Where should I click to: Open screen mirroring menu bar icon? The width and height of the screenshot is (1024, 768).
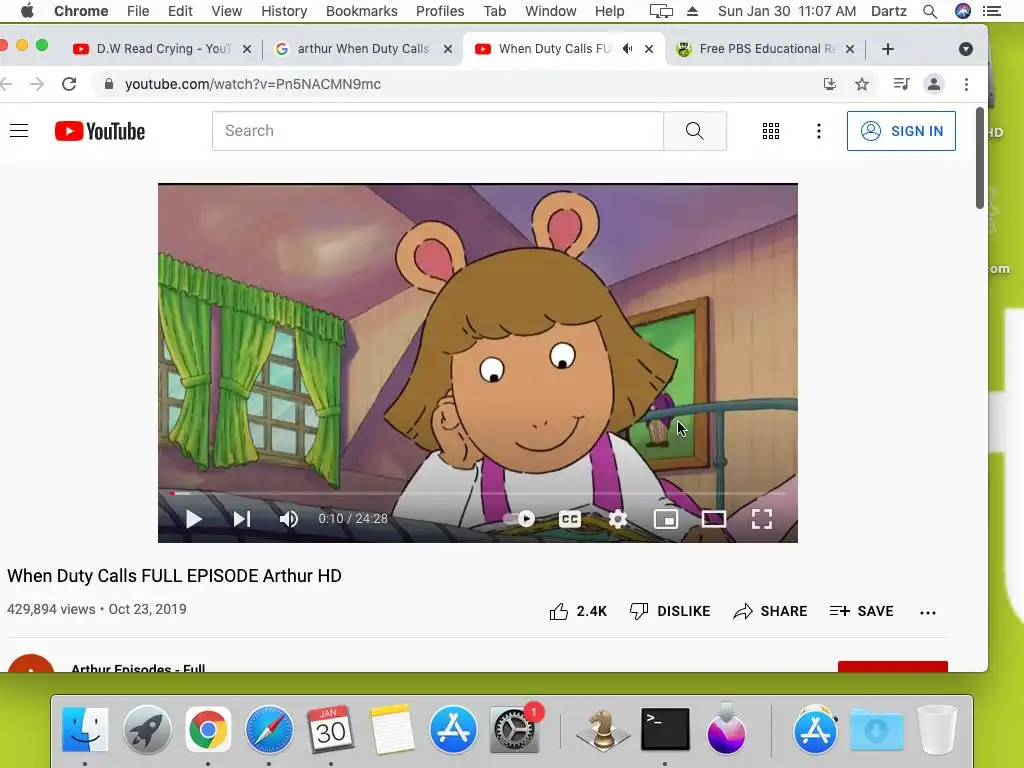(661, 11)
